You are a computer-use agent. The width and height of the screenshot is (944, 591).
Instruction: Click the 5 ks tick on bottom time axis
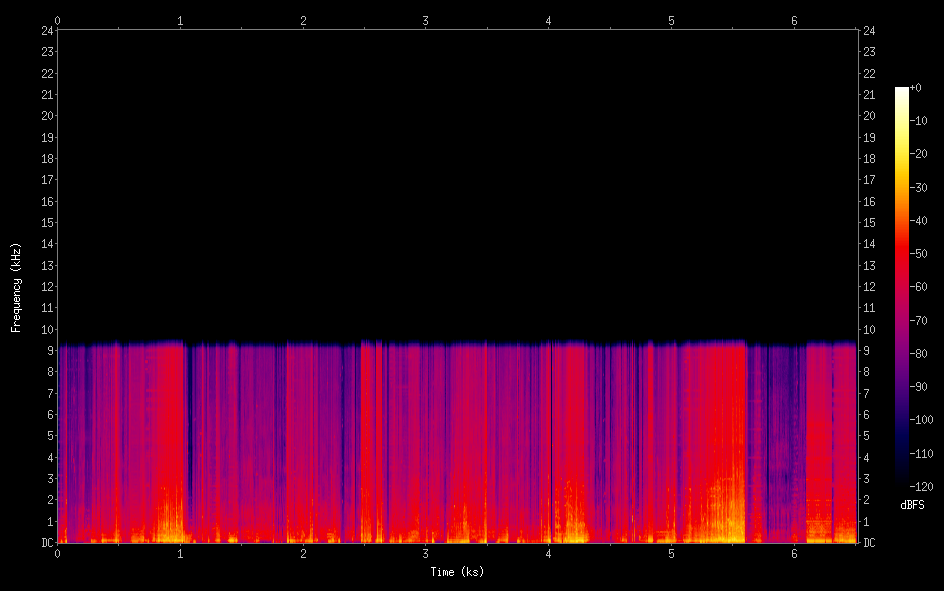(x=671, y=553)
